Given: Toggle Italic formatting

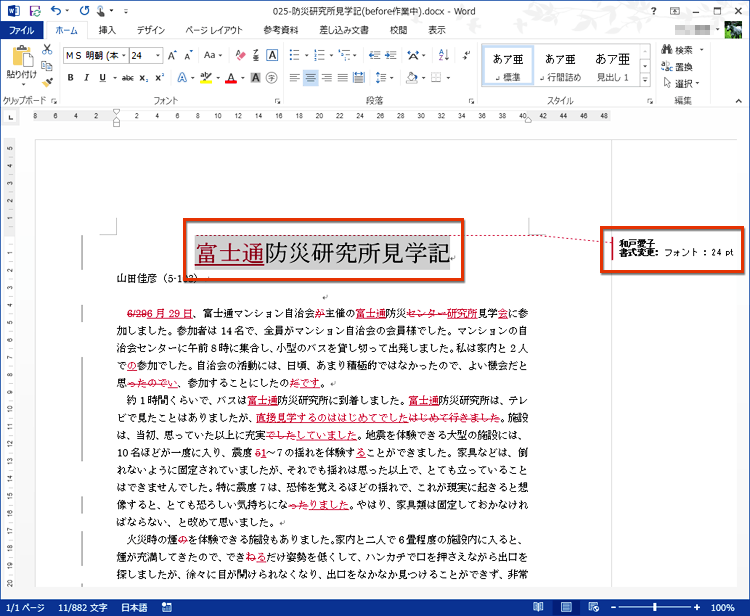Looking at the screenshot, I should coord(87,77).
